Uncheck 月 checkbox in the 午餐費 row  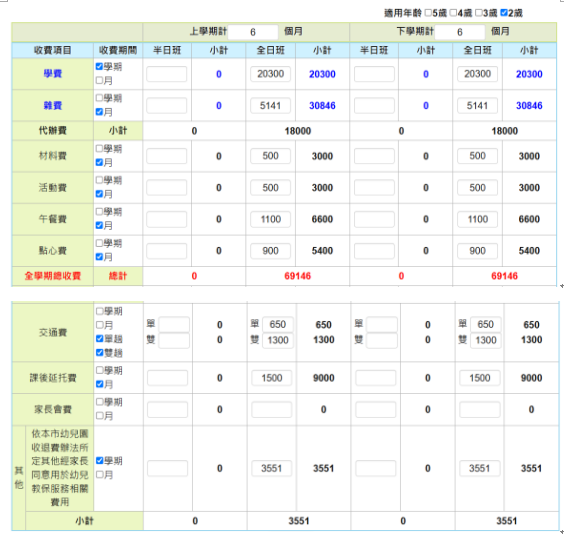click(x=99, y=226)
